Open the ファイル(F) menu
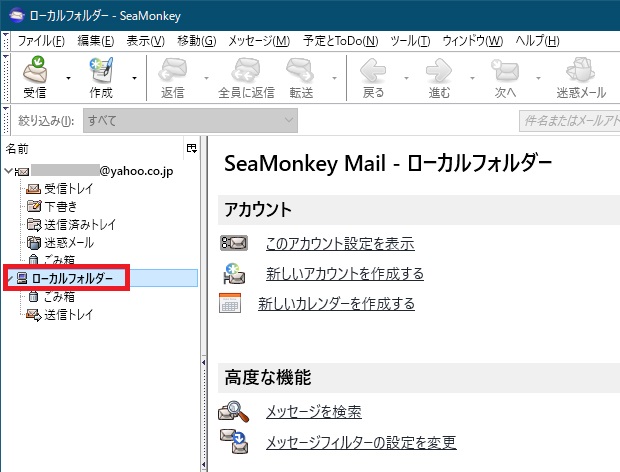 (x=41, y=41)
